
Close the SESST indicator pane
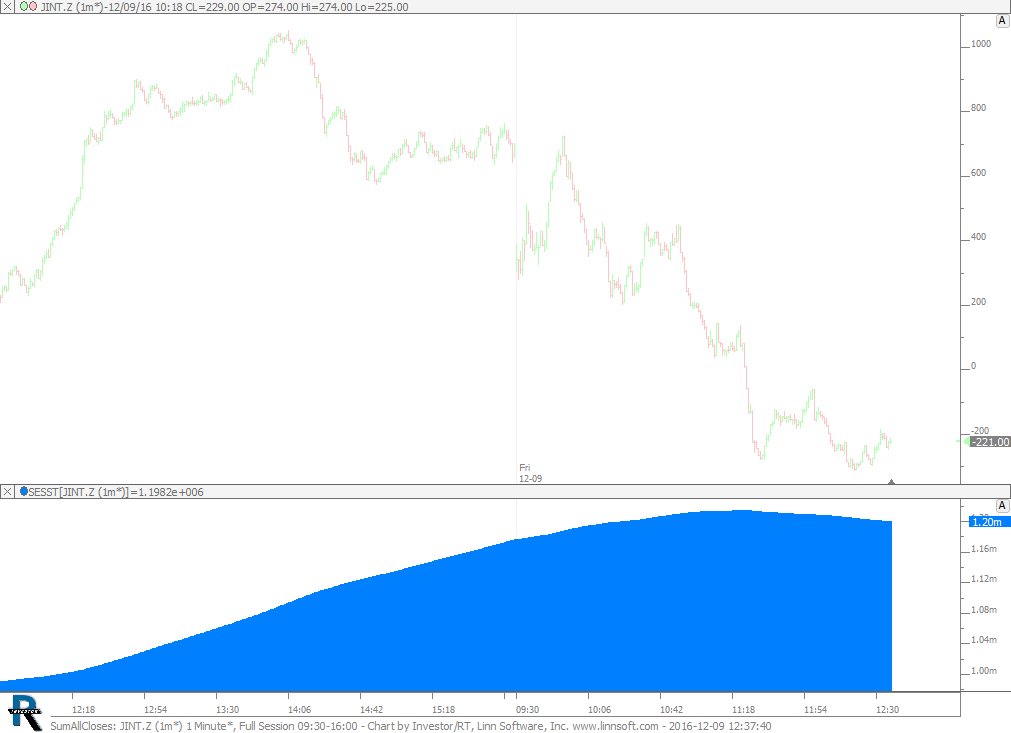(x=7, y=492)
